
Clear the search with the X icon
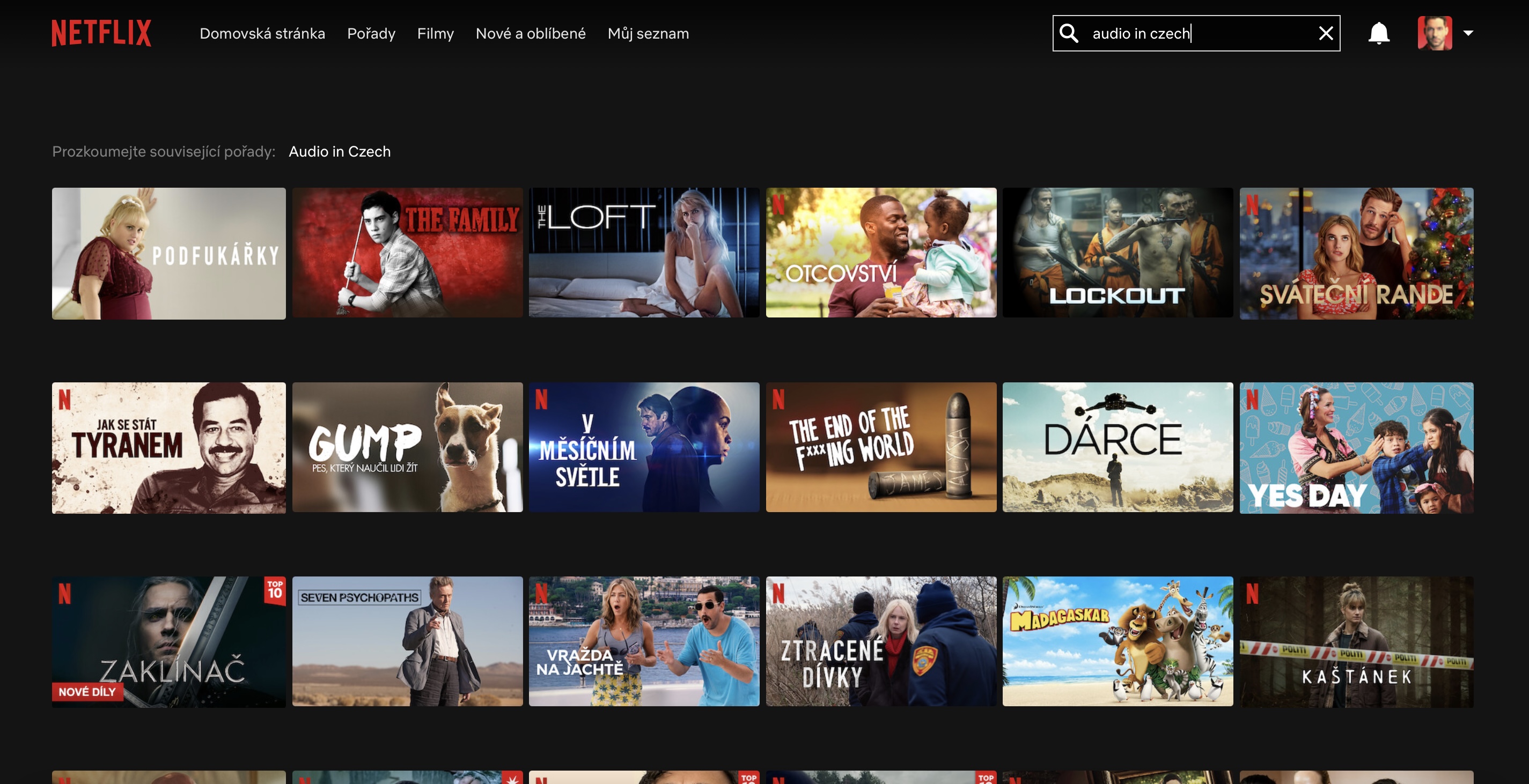point(1326,33)
